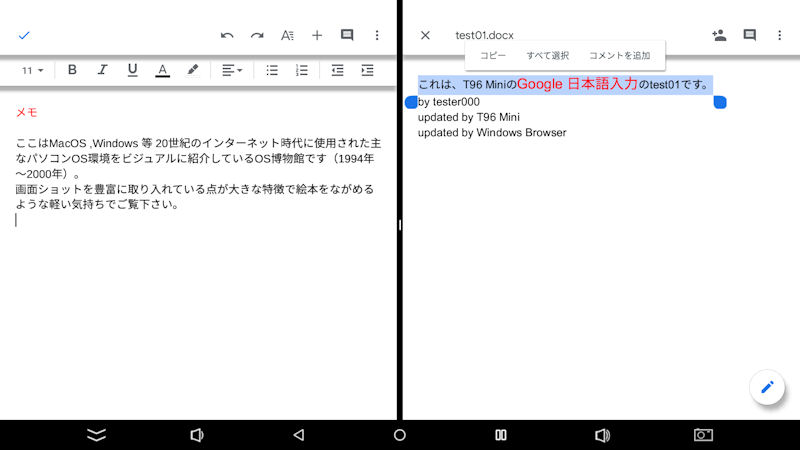Choose コピー from the selection popup

point(493,55)
